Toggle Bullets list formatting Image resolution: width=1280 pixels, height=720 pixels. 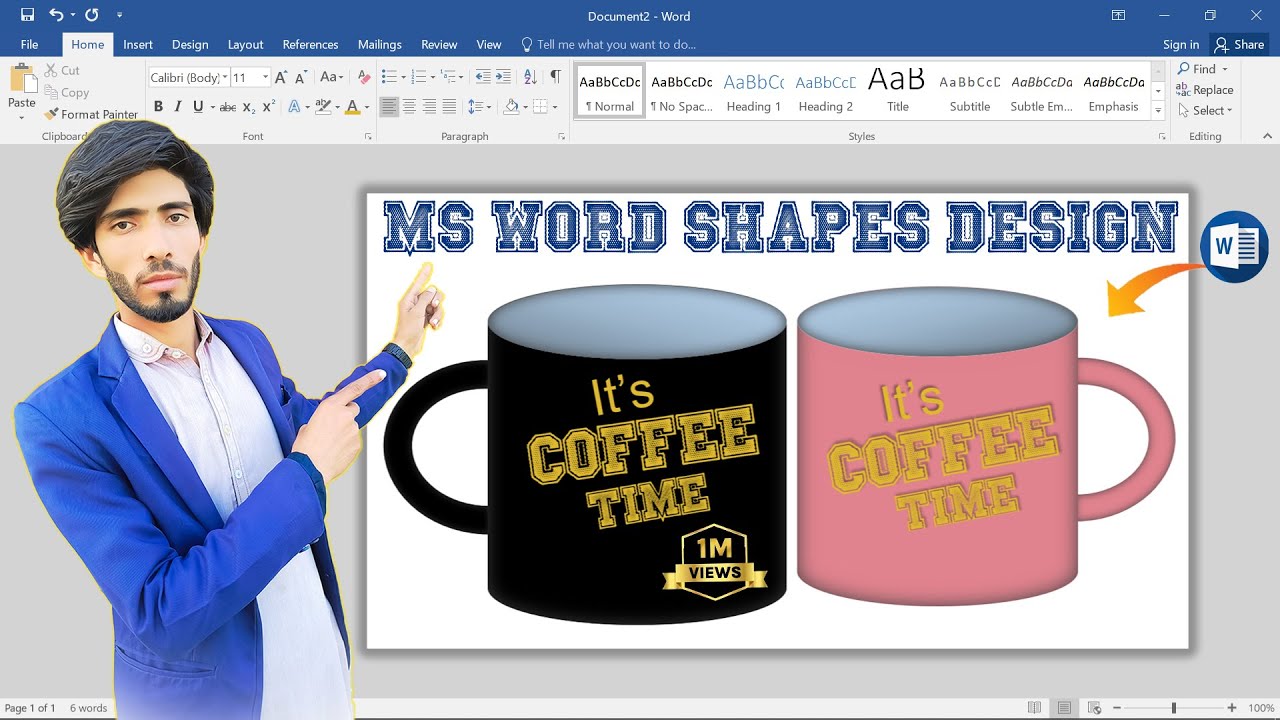pos(389,77)
